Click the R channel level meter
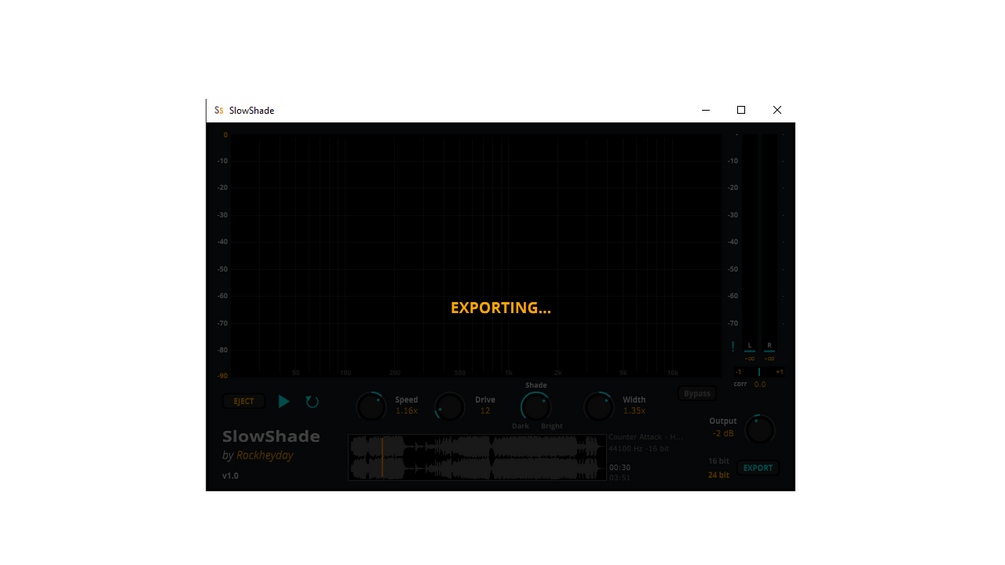 (x=769, y=242)
